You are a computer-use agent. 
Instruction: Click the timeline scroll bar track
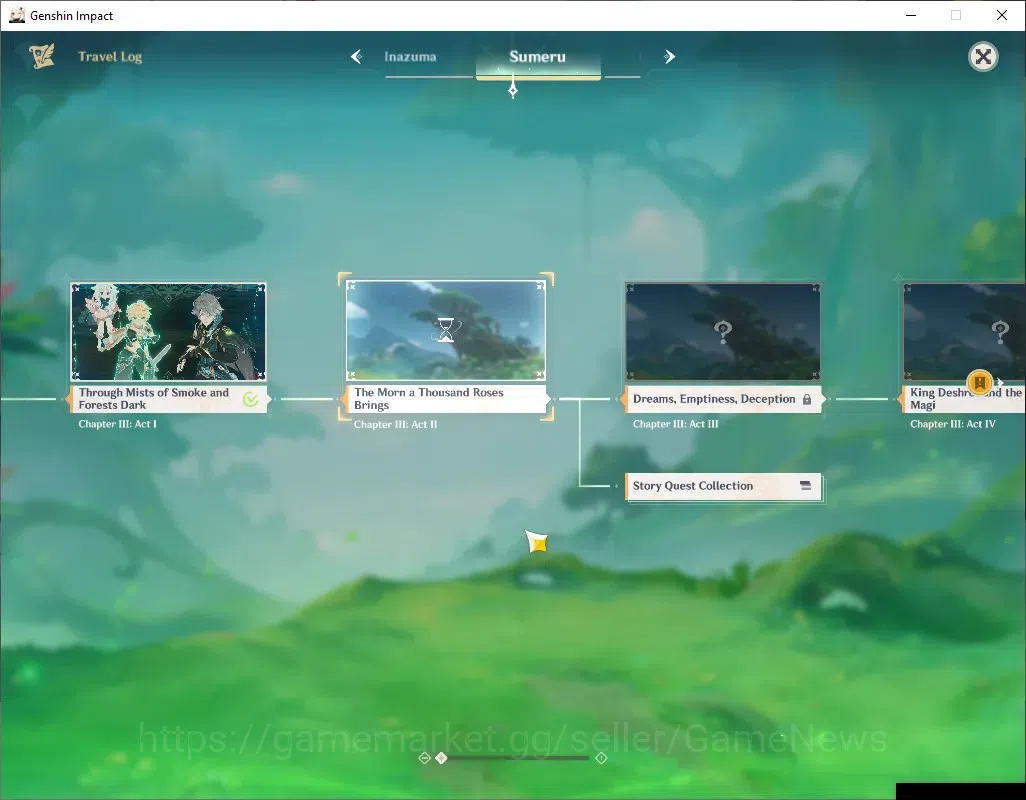click(x=517, y=758)
